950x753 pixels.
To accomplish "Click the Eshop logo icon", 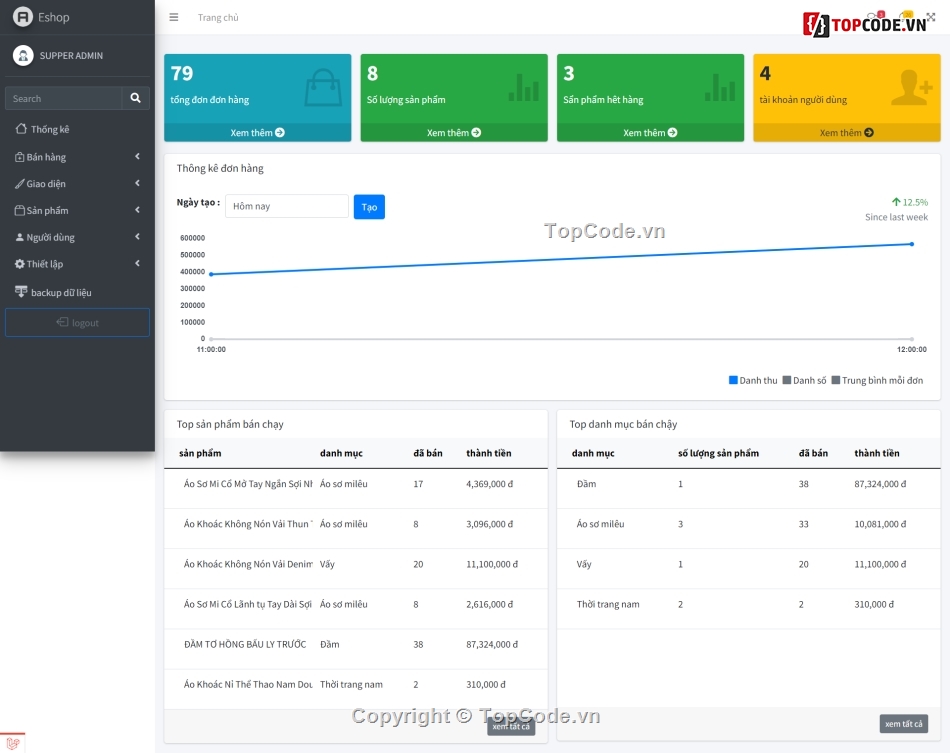I will point(23,17).
